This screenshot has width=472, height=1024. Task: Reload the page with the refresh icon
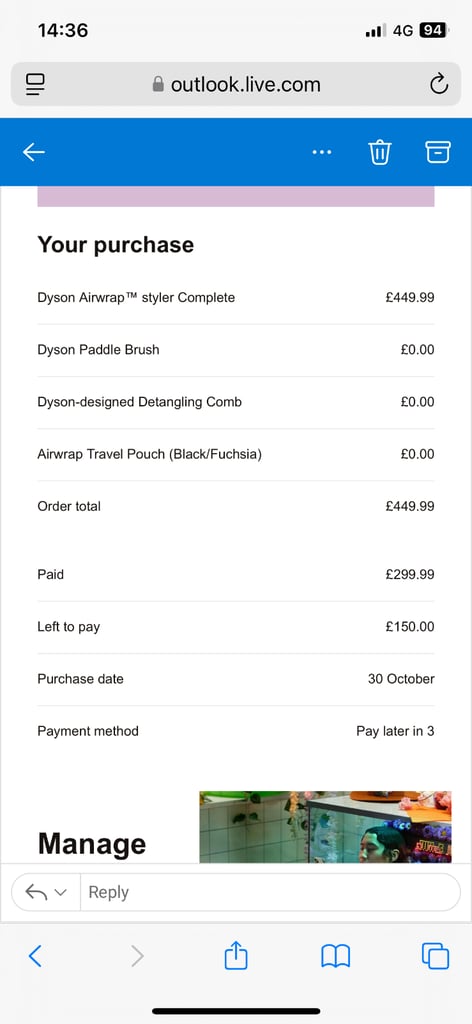(439, 84)
